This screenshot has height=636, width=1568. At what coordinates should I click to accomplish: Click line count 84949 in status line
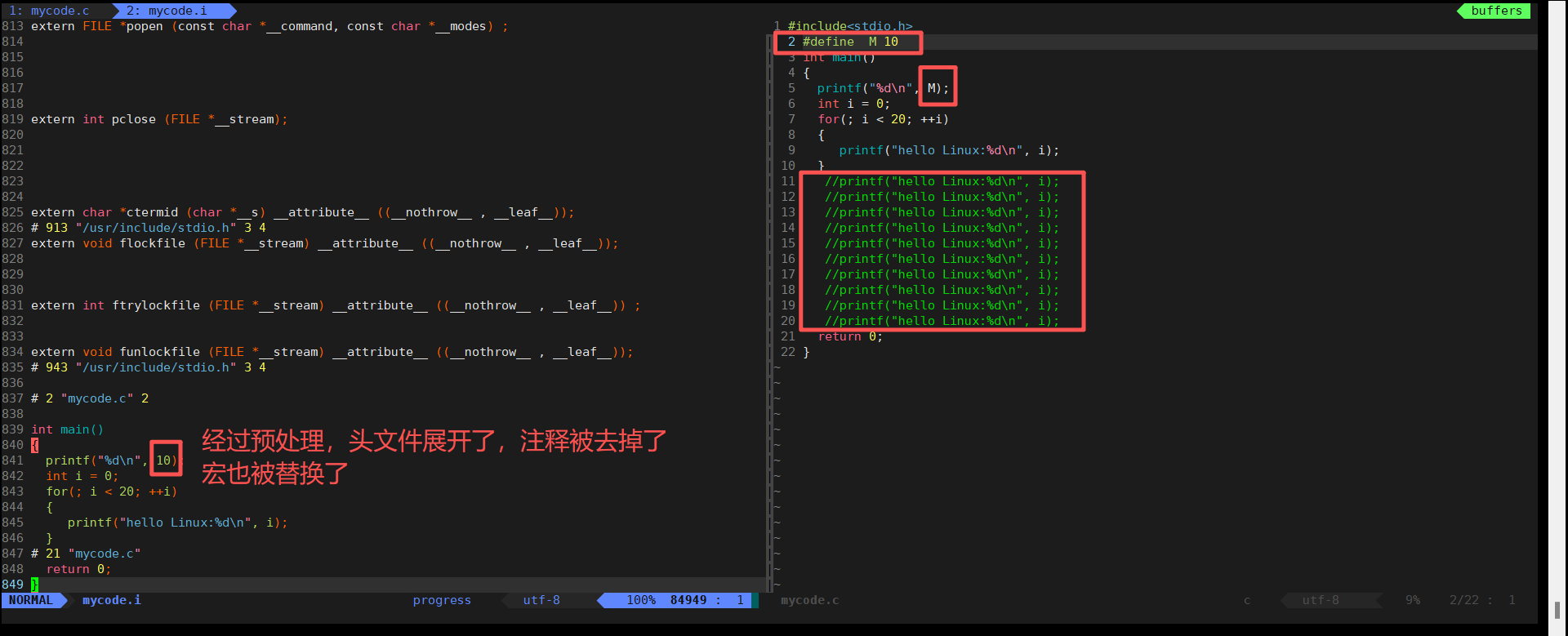(x=688, y=600)
